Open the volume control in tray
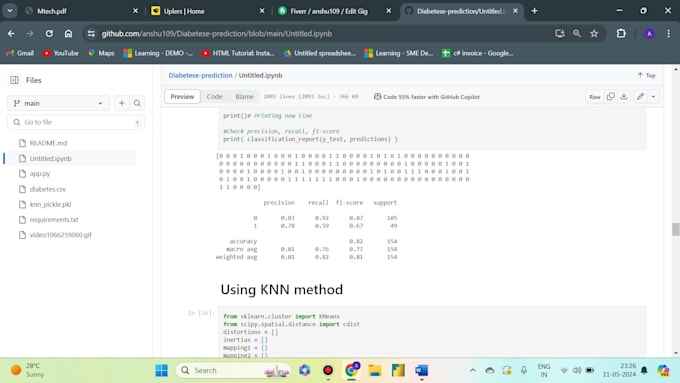This screenshot has width=680, height=383. point(577,370)
